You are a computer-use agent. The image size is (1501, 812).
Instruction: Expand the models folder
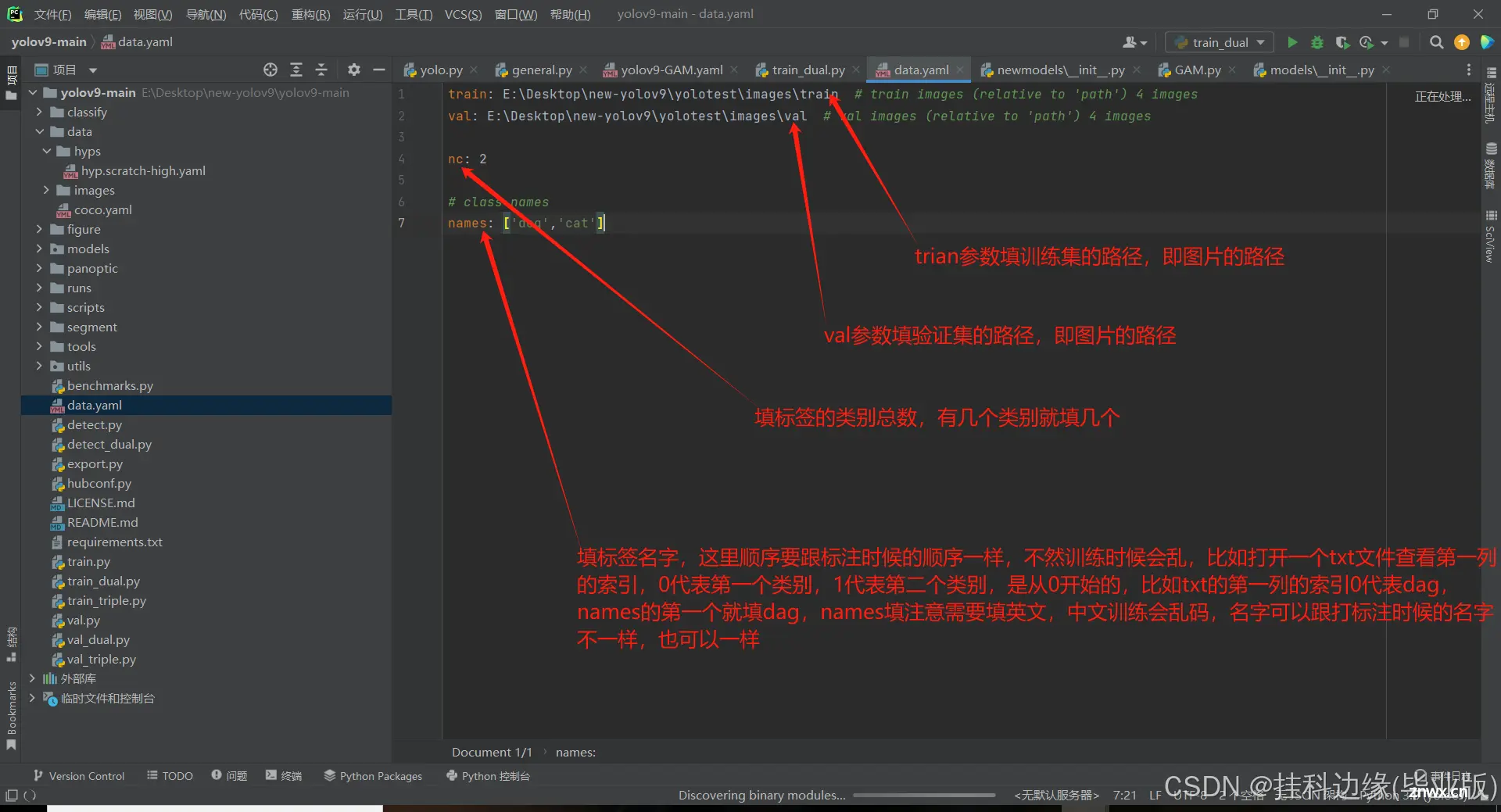(39, 249)
